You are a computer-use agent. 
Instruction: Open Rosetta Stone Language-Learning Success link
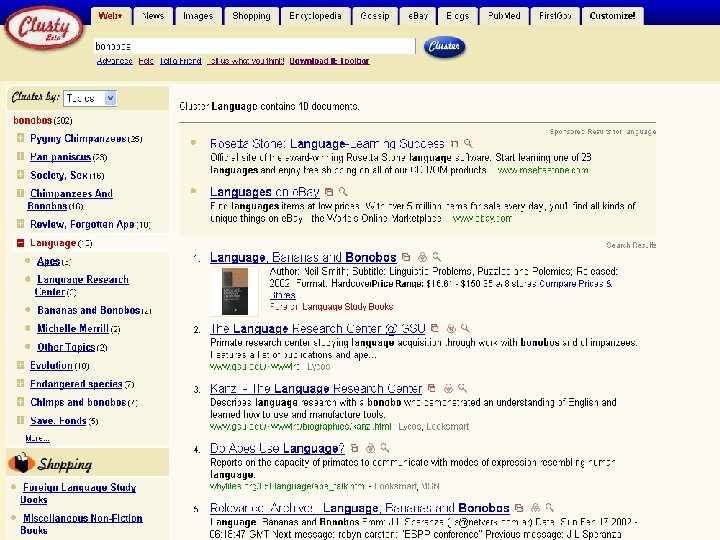pyautogui.click(x=327, y=144)
